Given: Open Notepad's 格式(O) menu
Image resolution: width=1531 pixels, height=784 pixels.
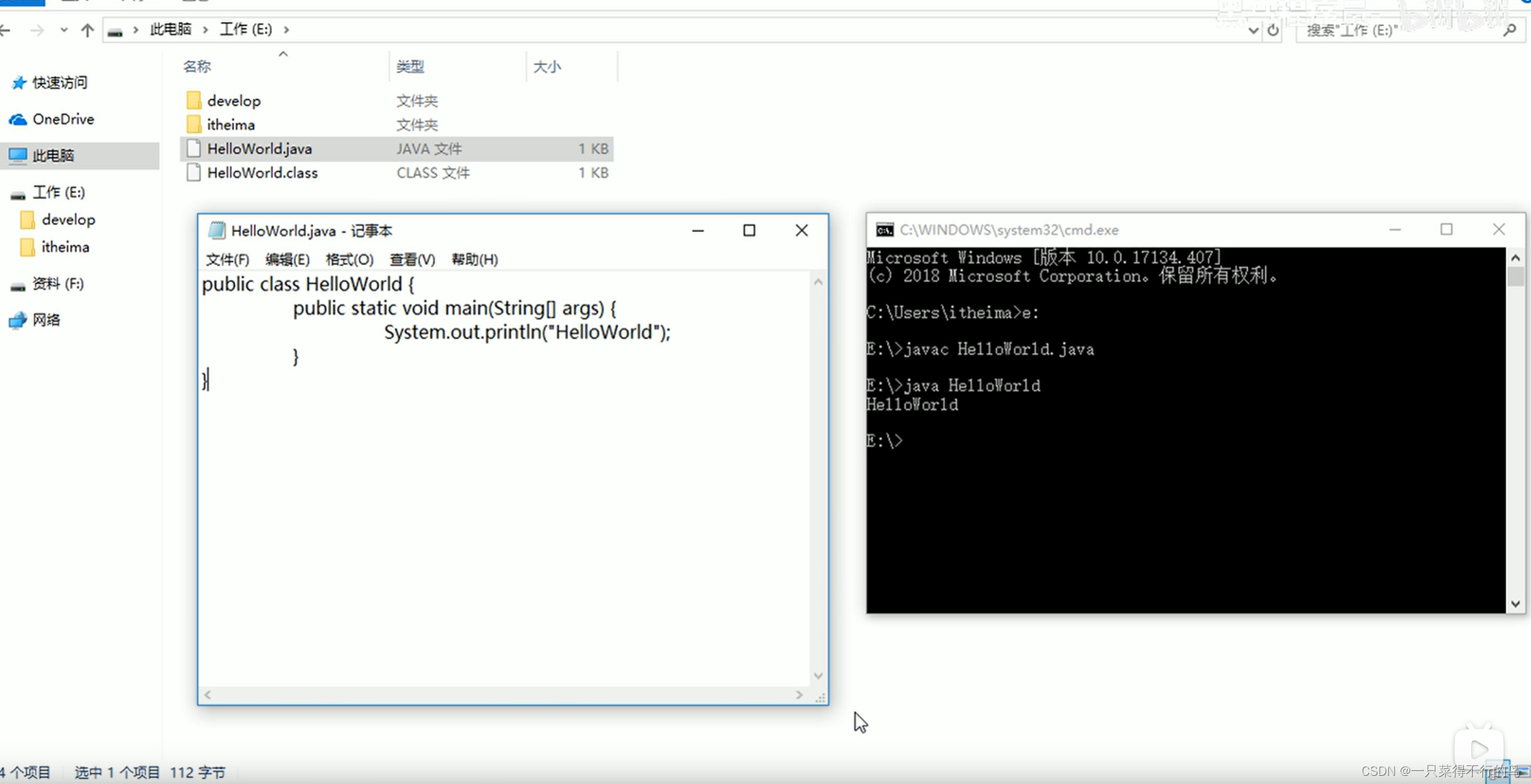Looking at the screenshot, I should (x=349, y=260).
